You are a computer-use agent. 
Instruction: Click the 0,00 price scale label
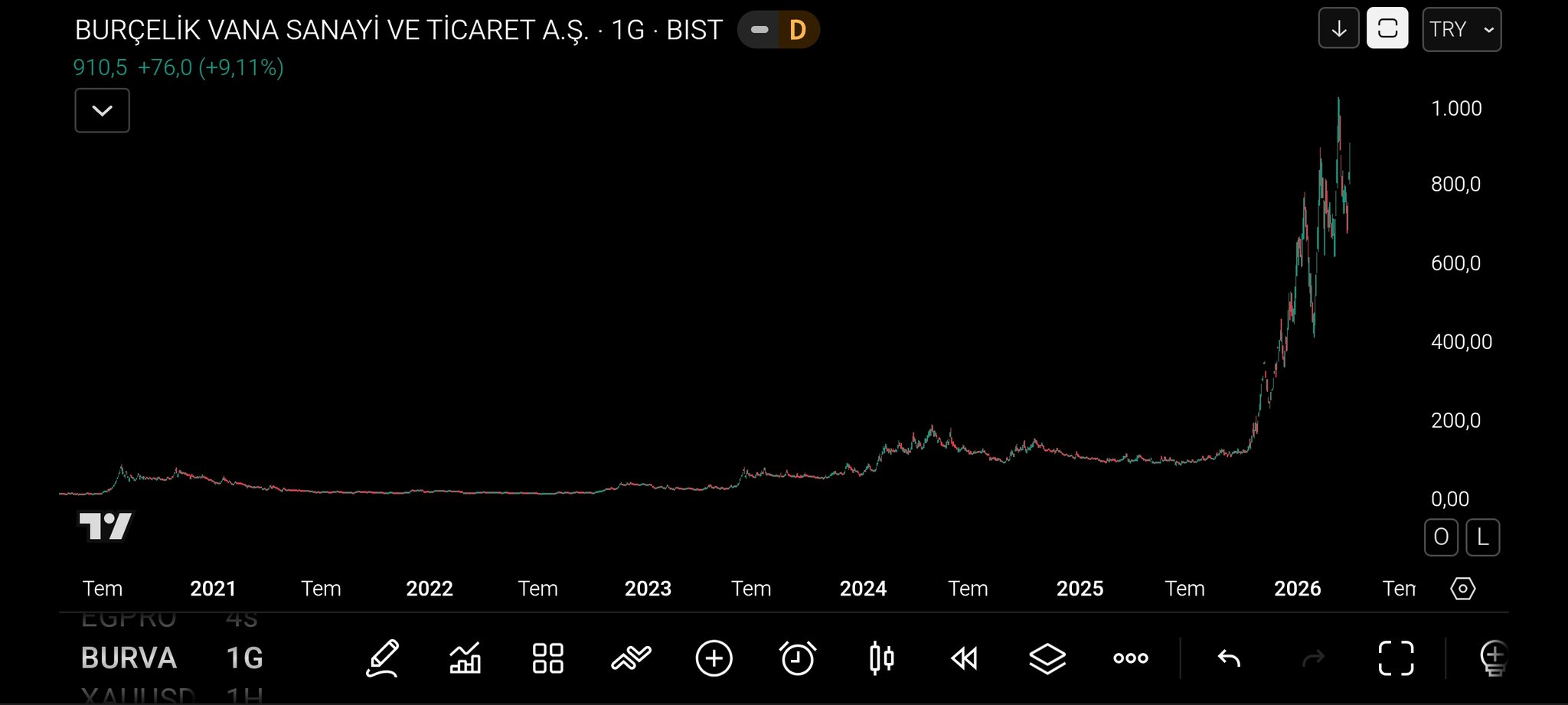click(1450, 499)
